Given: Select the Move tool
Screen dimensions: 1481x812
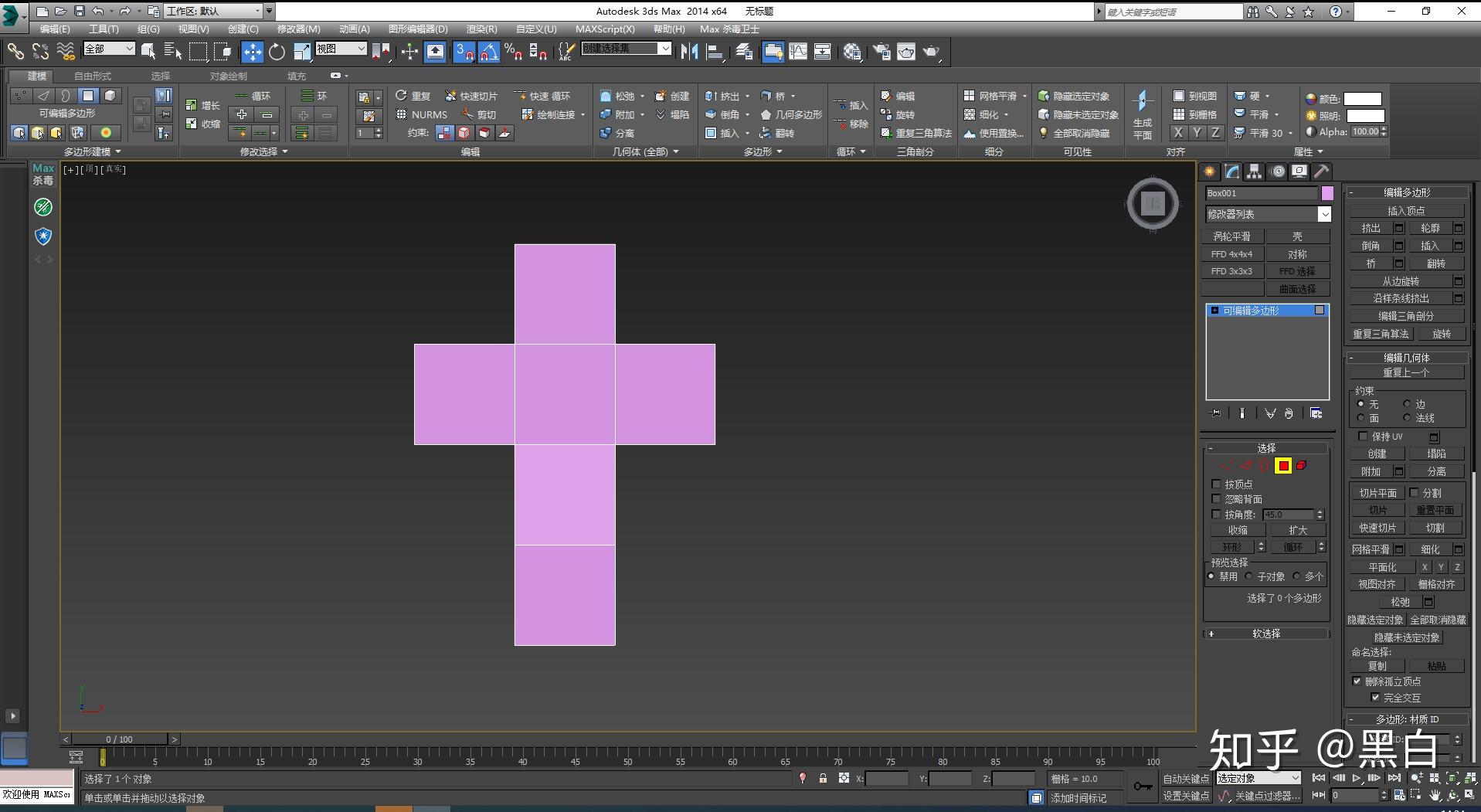Looking at the screenshot, I should [x=253, y=52].
